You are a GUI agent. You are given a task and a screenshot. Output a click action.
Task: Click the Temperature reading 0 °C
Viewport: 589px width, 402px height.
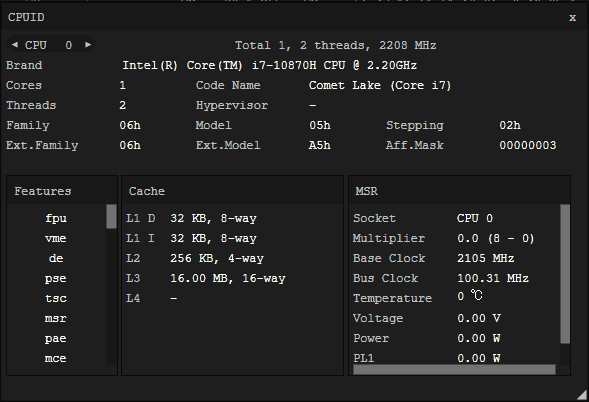pyautogui.click(x=470, y=296)
